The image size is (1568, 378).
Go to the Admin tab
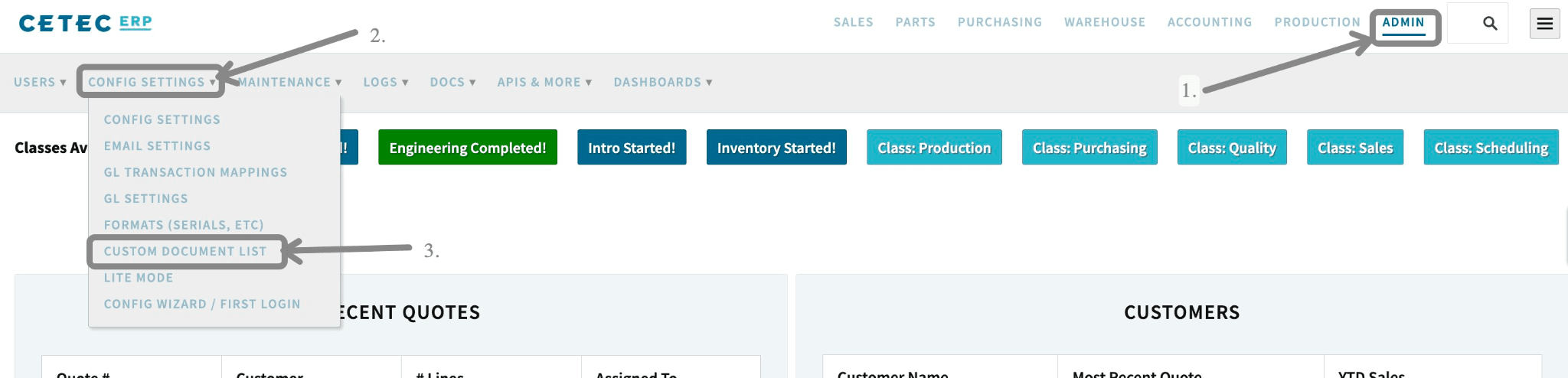1403,22
